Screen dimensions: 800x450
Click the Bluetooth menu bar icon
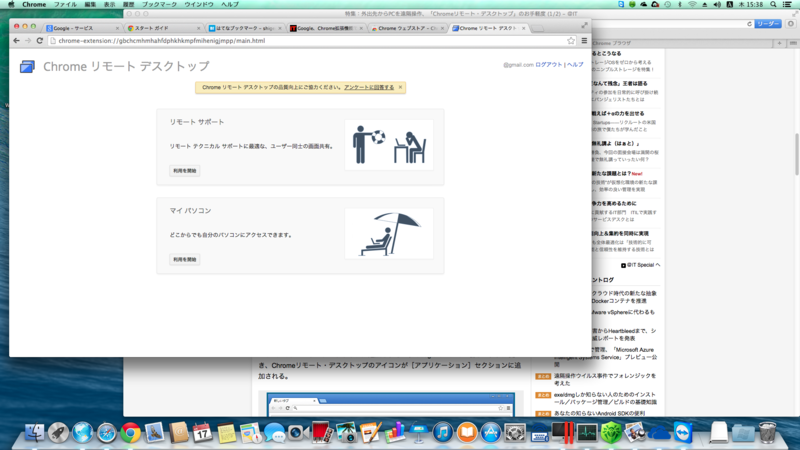(x=680, y=4)
